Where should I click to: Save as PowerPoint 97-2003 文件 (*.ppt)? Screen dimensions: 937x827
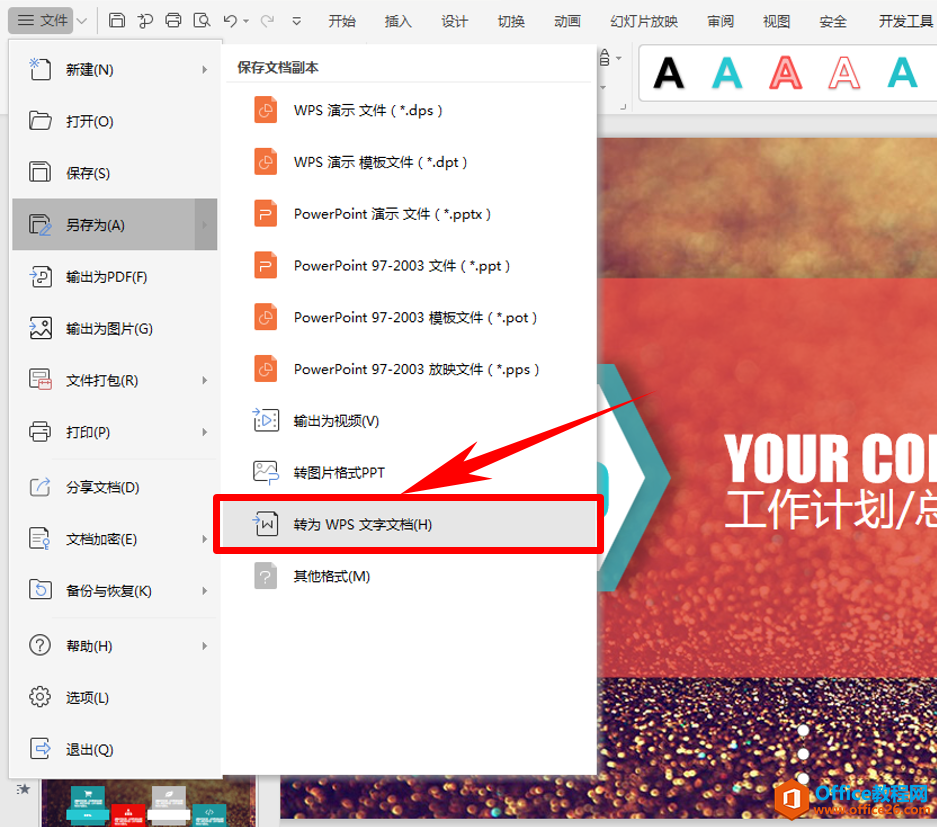coord(409,265)
